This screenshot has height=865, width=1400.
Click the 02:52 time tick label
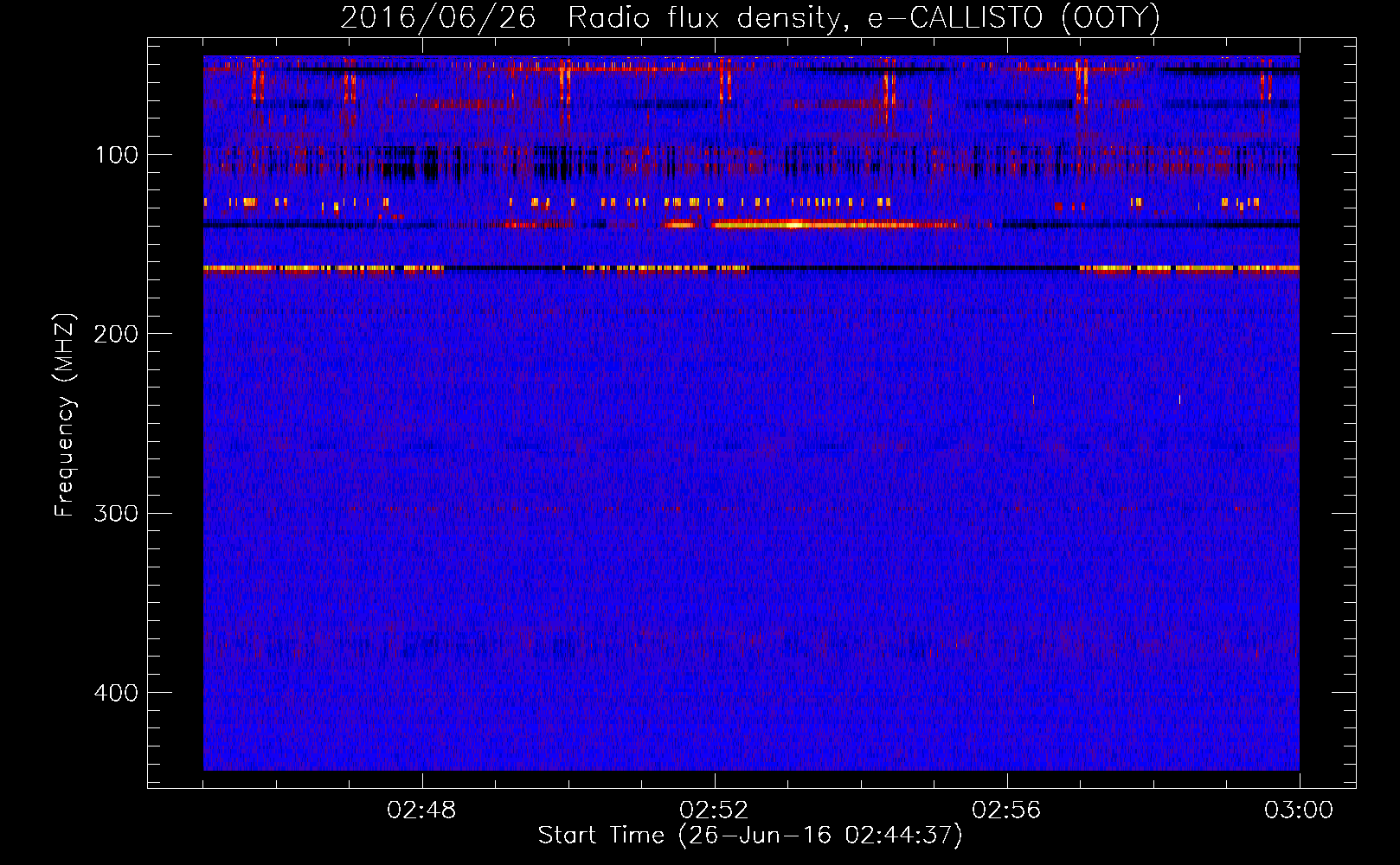[715, 811]
